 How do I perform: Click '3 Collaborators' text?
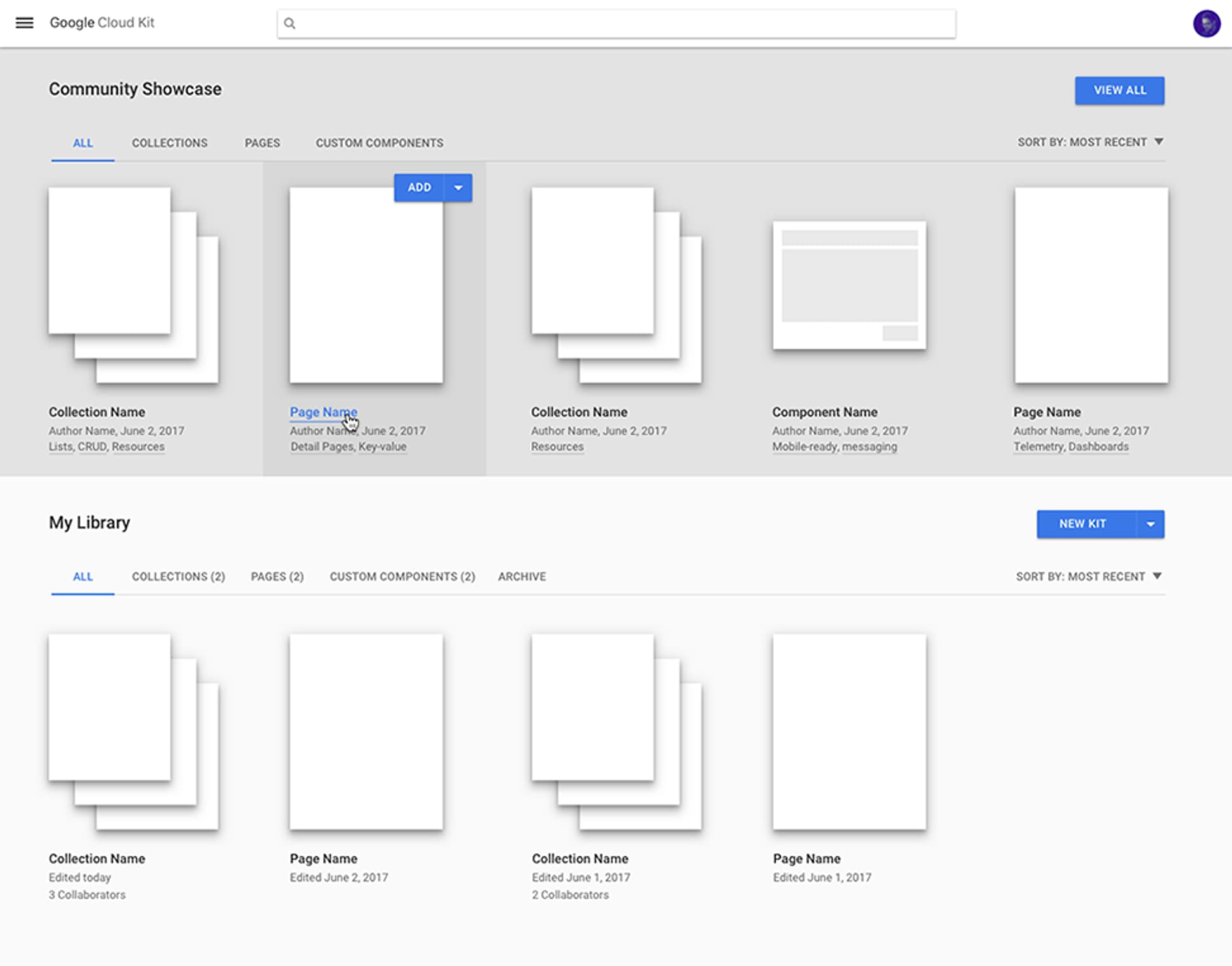point(87,894)
